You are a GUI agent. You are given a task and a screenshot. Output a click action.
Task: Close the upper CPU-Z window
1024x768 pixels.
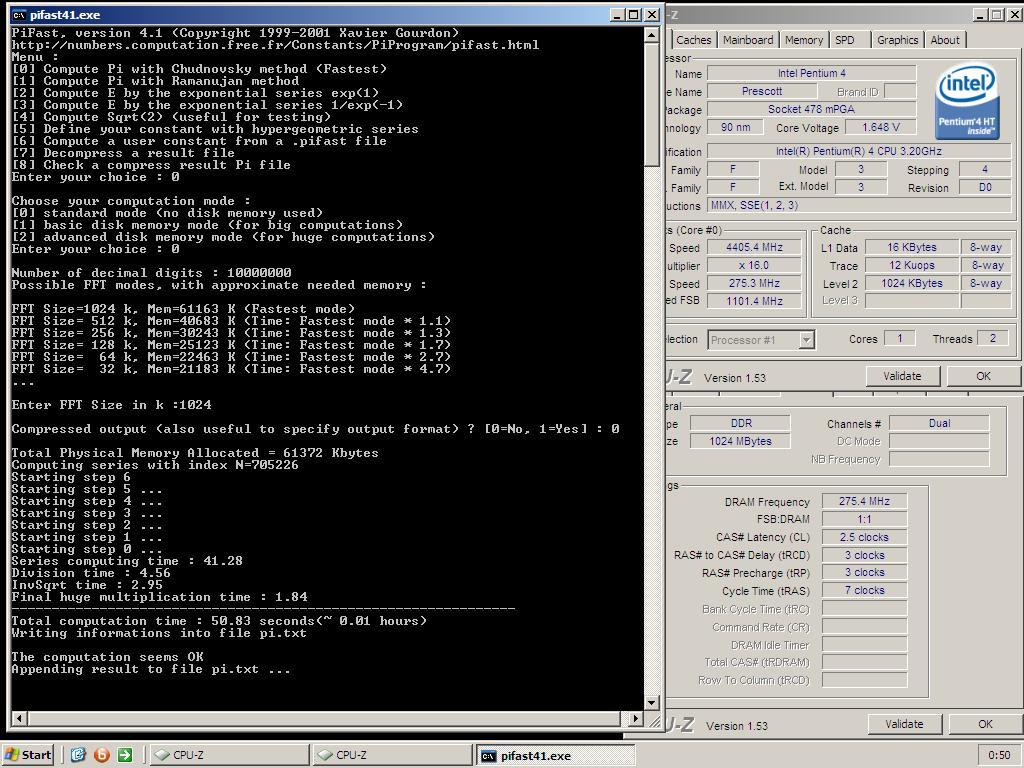pyautogui.click(x=1014, y=14)
